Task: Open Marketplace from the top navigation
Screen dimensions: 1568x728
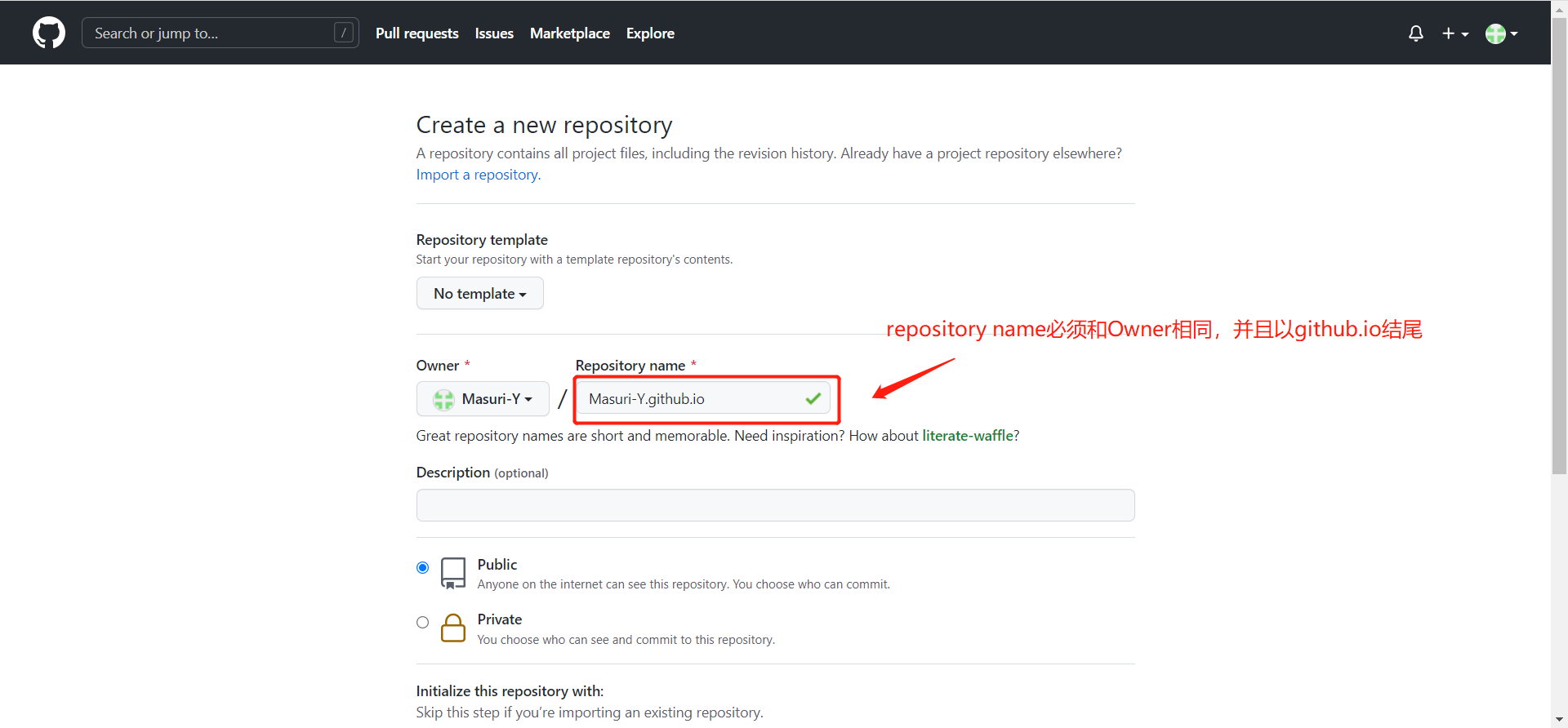Action: [570, 33]
